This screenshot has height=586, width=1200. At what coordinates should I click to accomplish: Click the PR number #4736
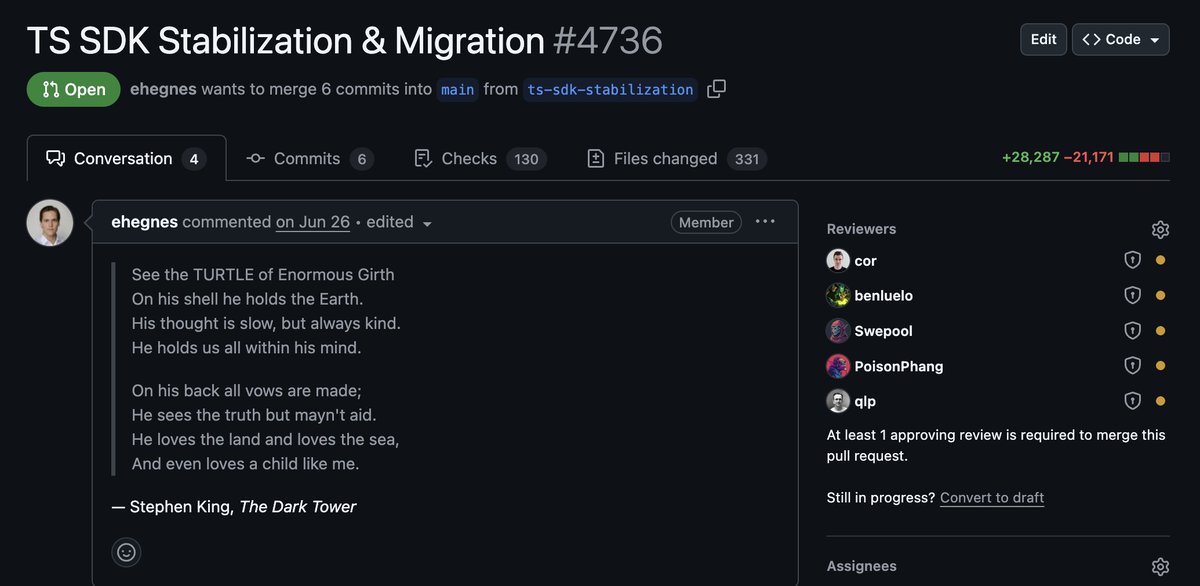tap(608, 41)
